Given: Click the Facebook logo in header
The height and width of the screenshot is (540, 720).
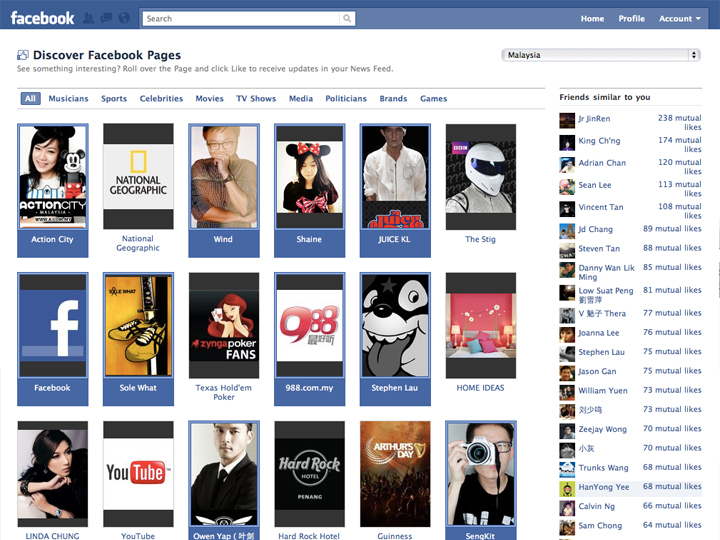Looking at the screenshot, I should 42,18.
